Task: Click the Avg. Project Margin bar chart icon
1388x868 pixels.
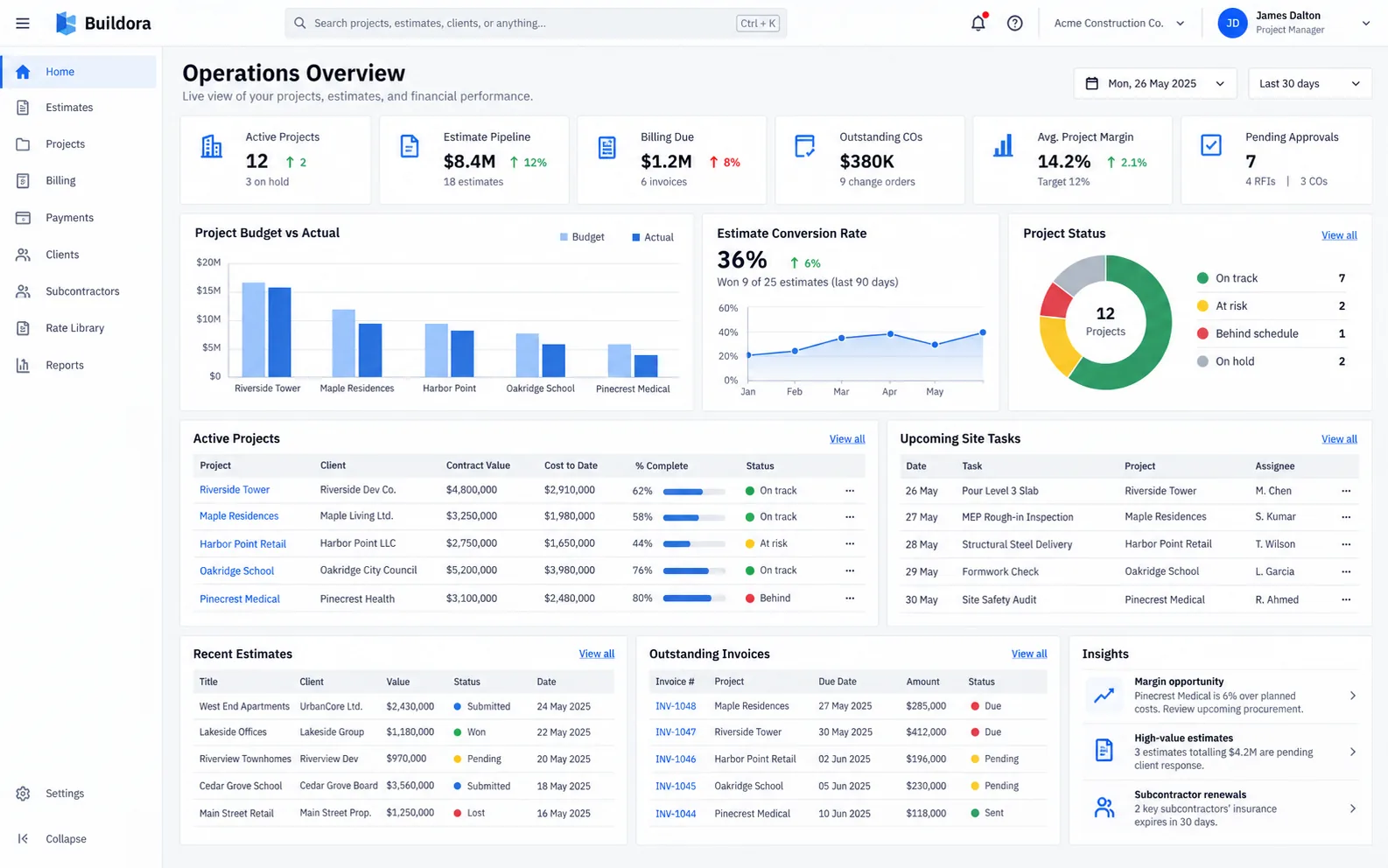Action: (x=1003, y=145)
